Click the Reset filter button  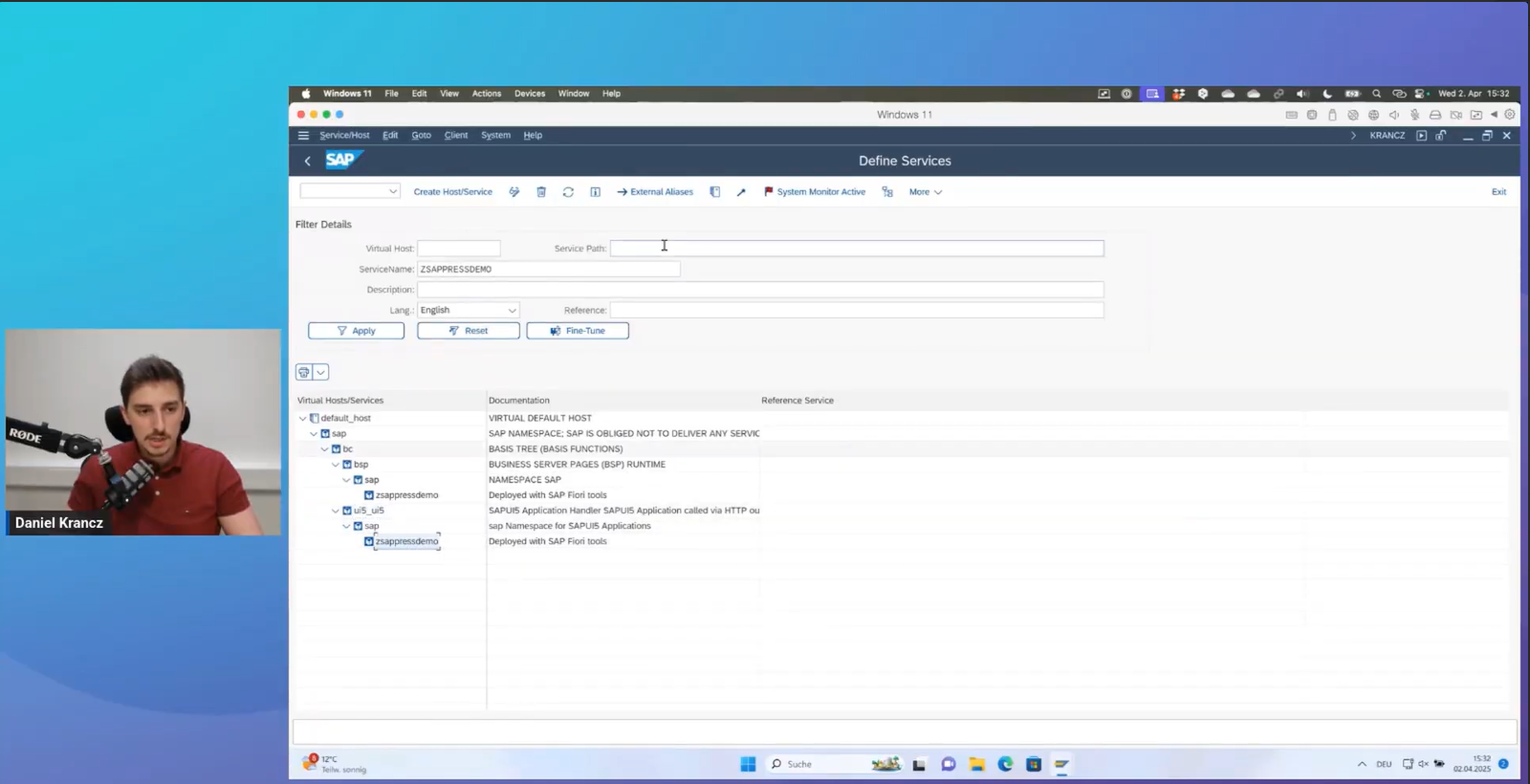pyautogui.click(x=469, y=331)
